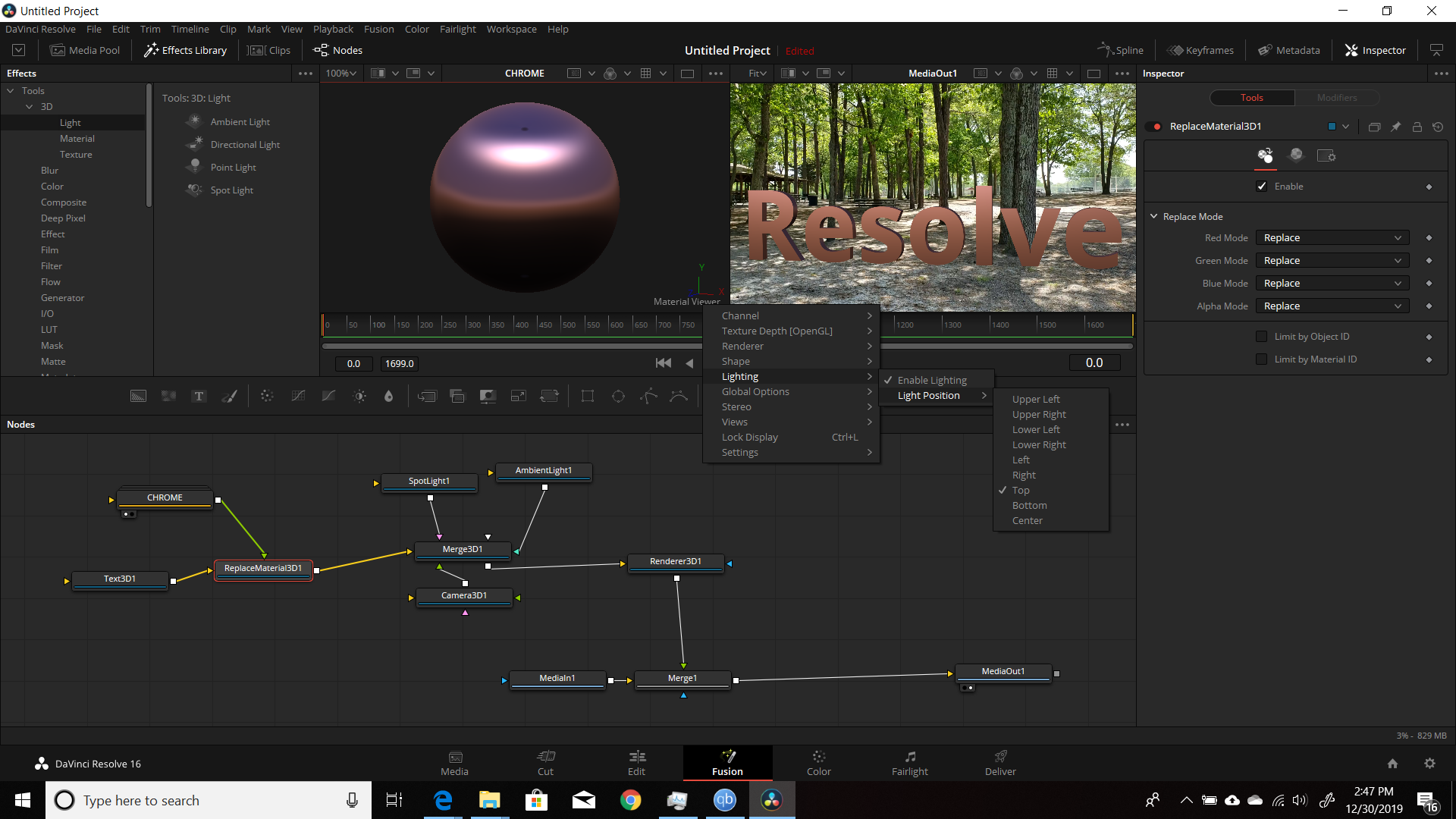Open the Workspace menu

click(x=511, y=30)
